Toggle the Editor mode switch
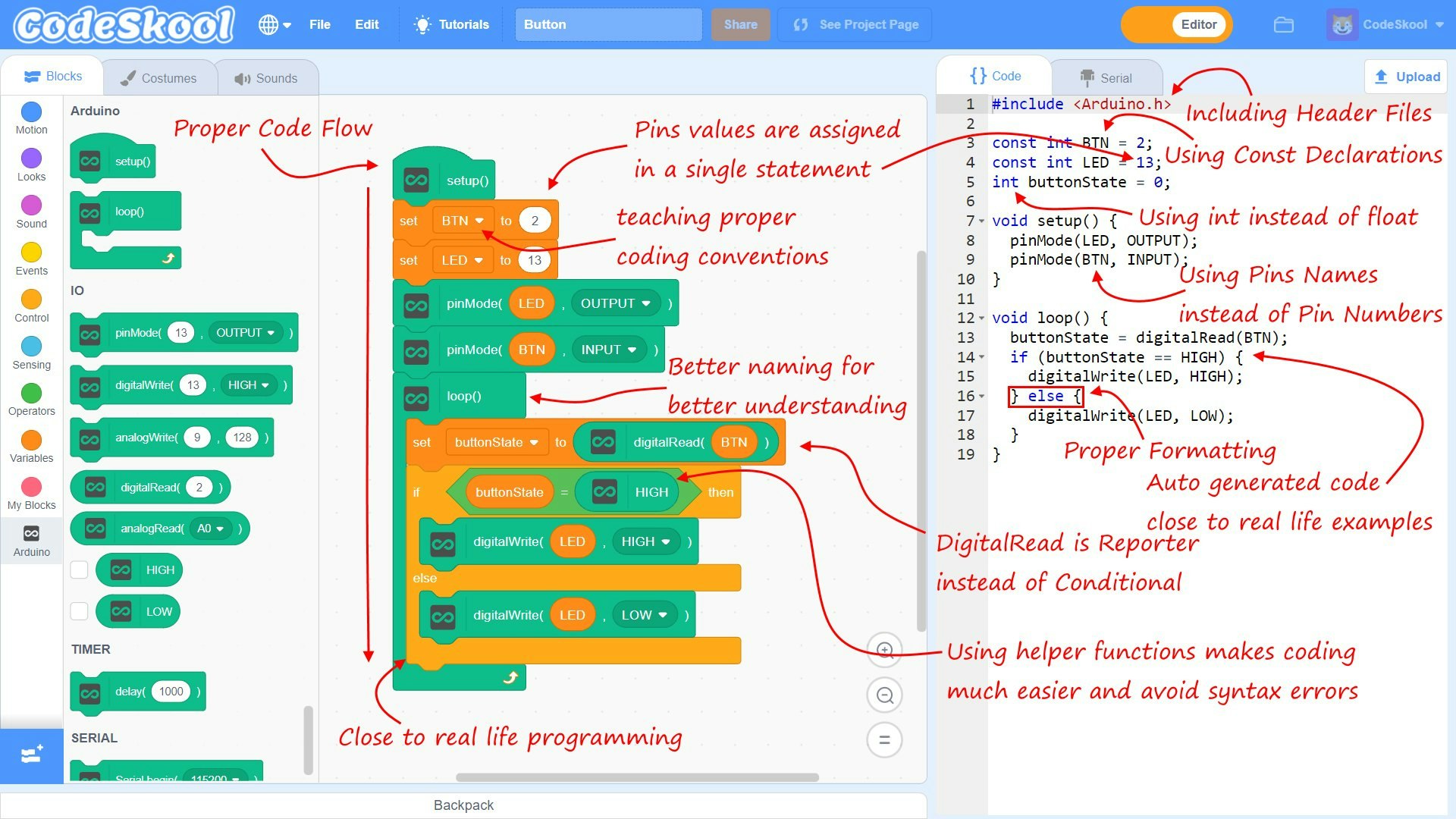 (1176, 25)
